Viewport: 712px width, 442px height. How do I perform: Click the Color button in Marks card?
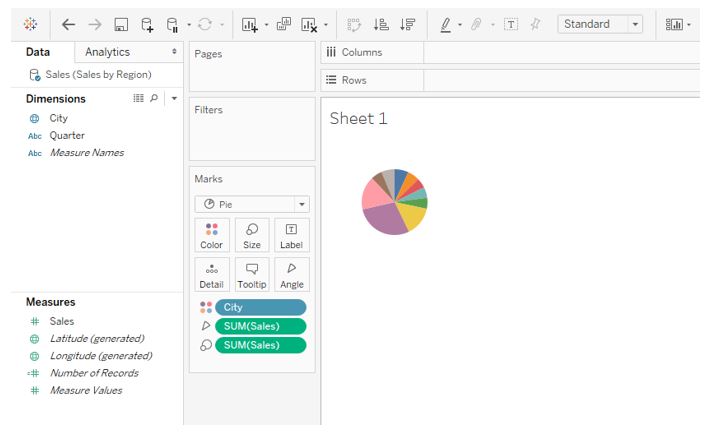pos(212,235)
